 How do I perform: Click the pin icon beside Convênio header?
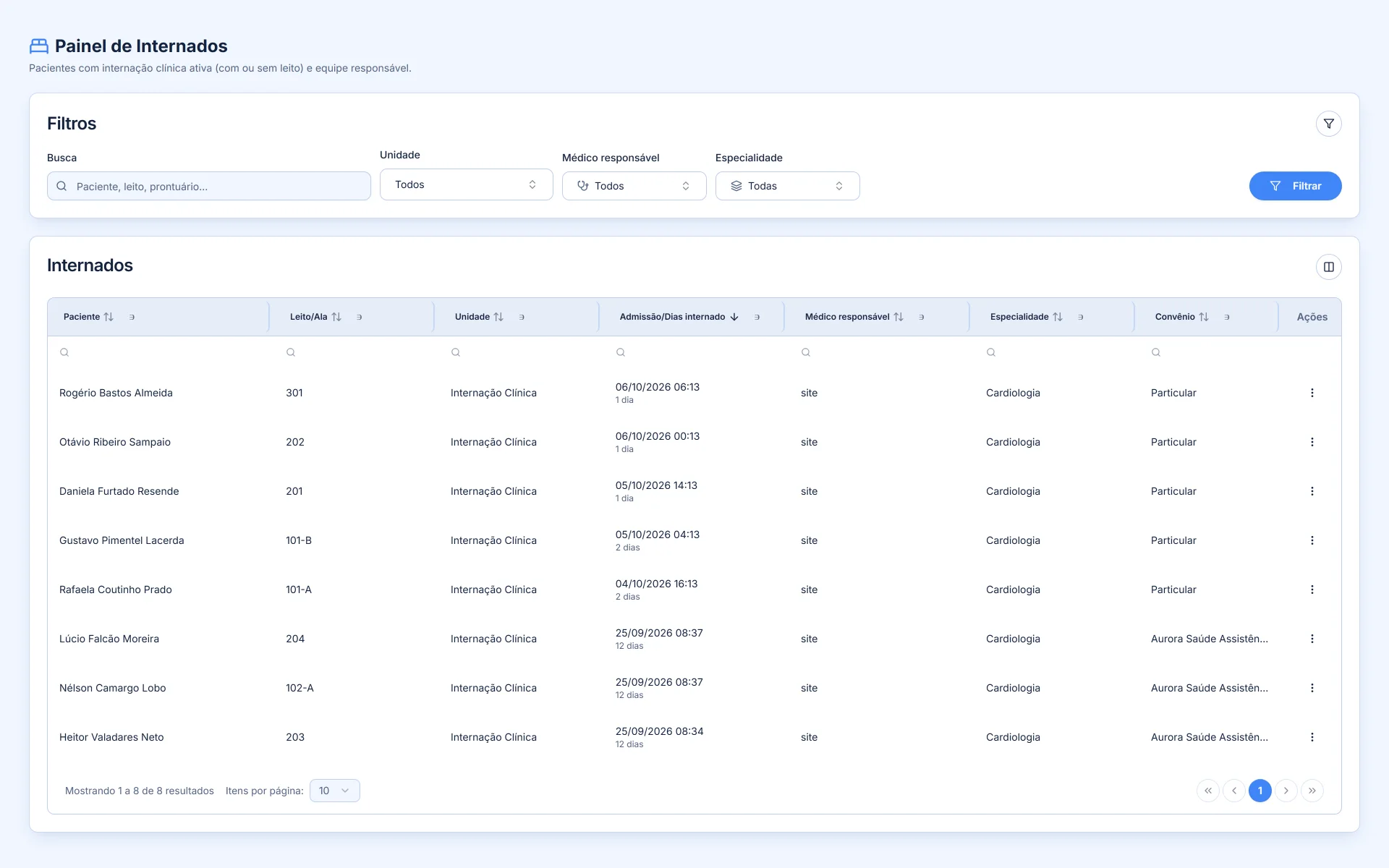click(x=1227, y=317)
